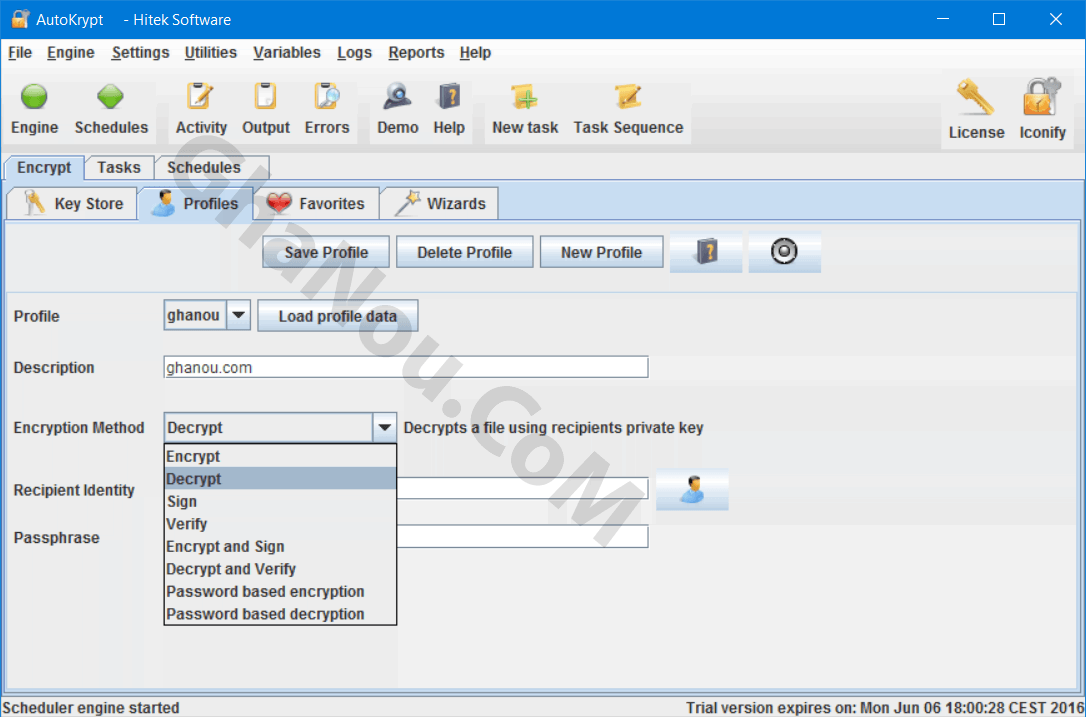
Task: Click the profile help book button
Action: click(x=706, y=251)
